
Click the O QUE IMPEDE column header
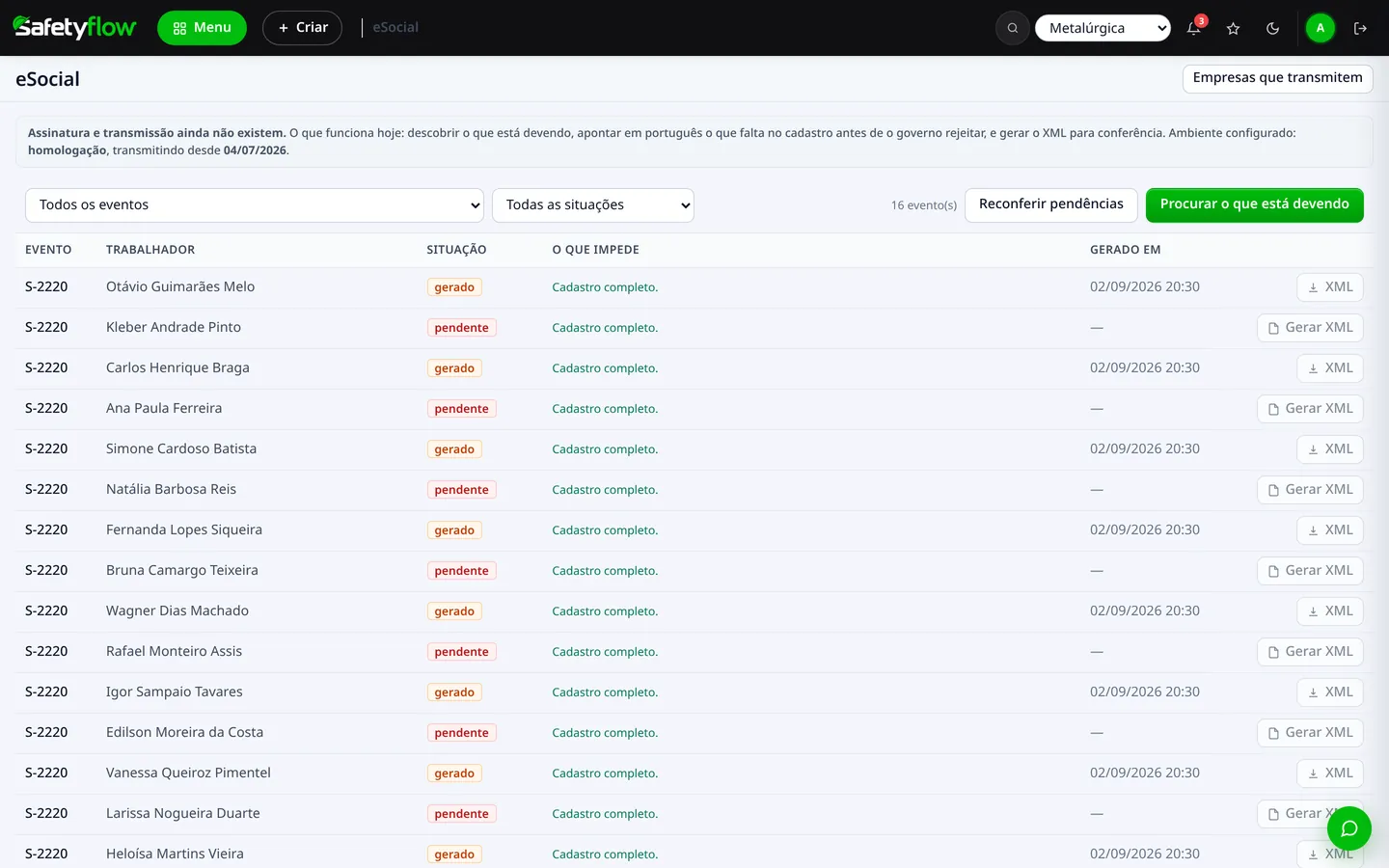(595, 250)
